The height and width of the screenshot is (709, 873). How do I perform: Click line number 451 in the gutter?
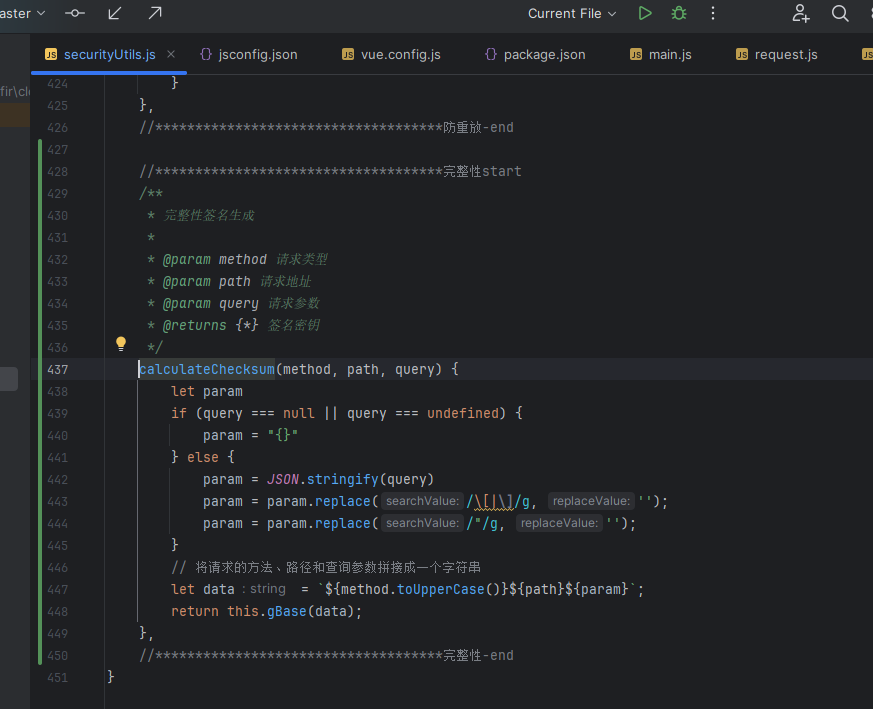coord(57,678)
